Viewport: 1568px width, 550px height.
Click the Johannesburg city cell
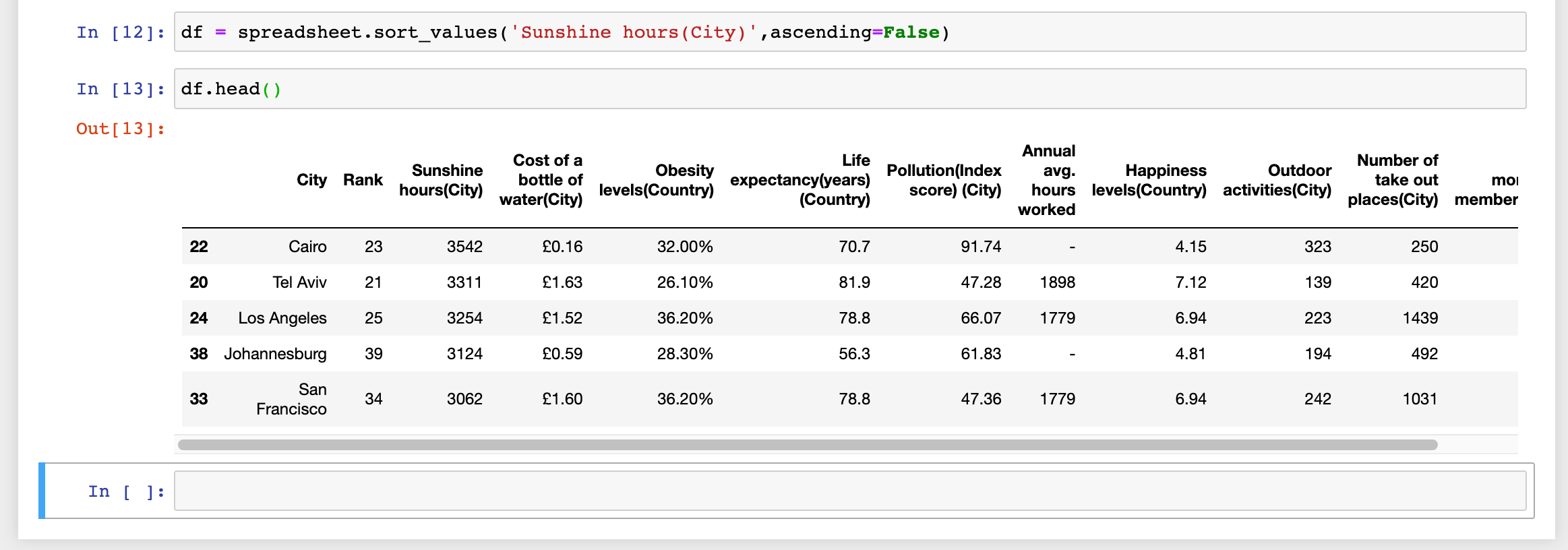[275, 354]
